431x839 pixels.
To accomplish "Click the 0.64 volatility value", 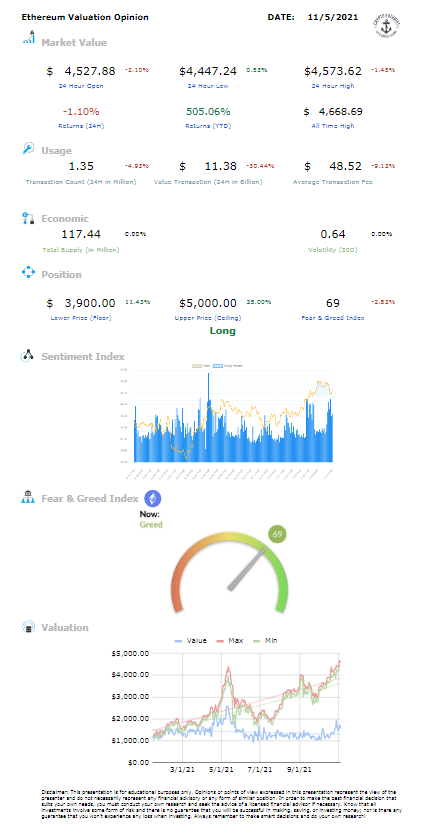I will 332,234.
